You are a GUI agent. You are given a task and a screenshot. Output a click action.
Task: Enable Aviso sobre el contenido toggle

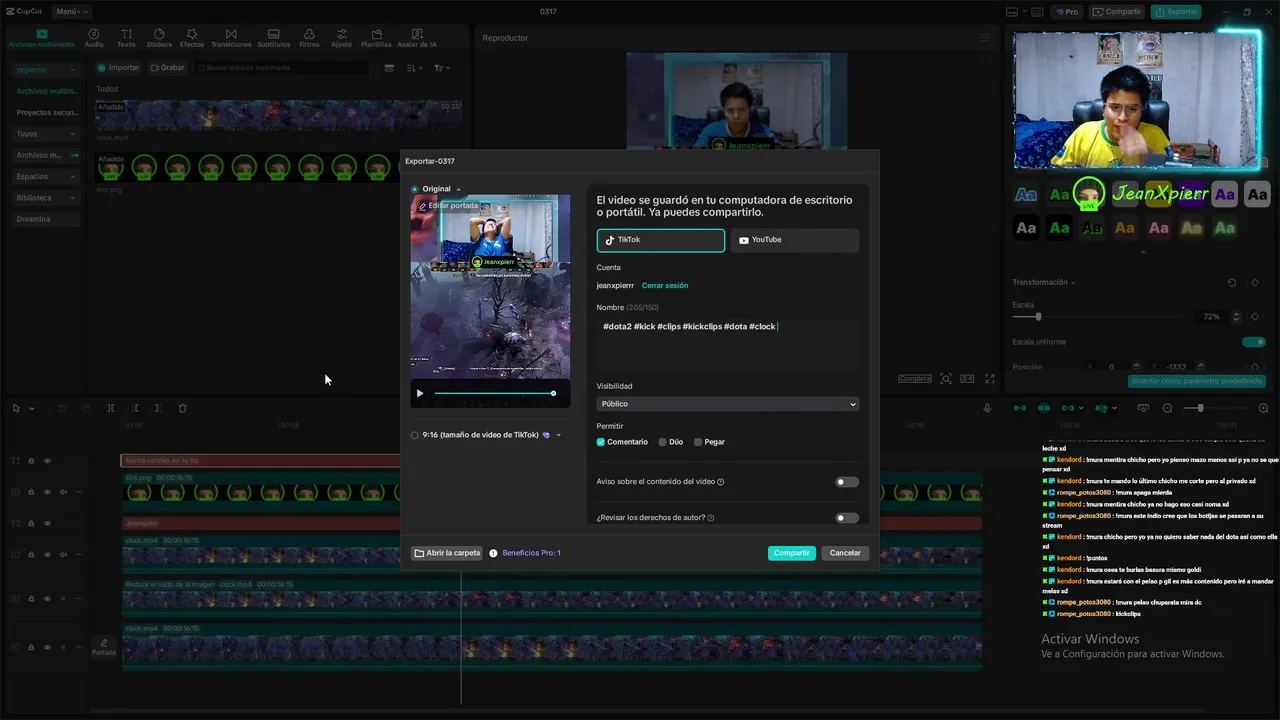tap(847, 482)
